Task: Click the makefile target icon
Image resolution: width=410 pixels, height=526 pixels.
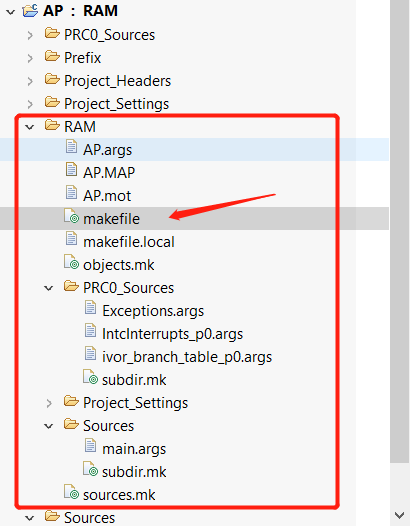Action: click(x=71, y=217)
